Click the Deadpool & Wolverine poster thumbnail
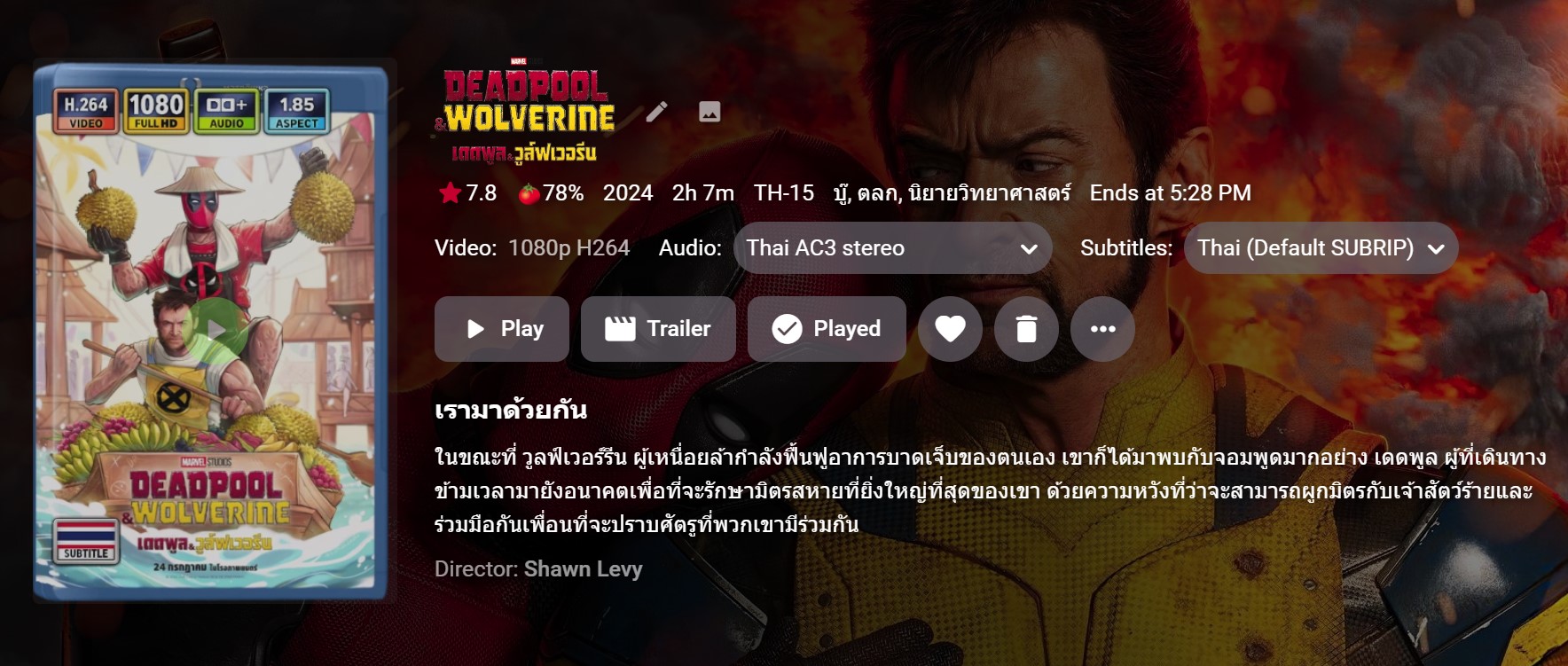The height and width of the screenshot is (666, 1568). pyautogui.click(x=210, y=330)
